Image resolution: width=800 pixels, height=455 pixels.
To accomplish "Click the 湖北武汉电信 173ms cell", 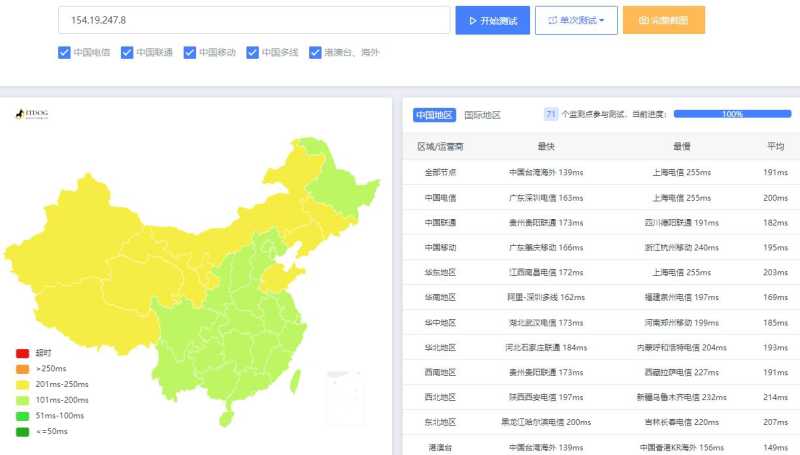I will coord(546,323).
